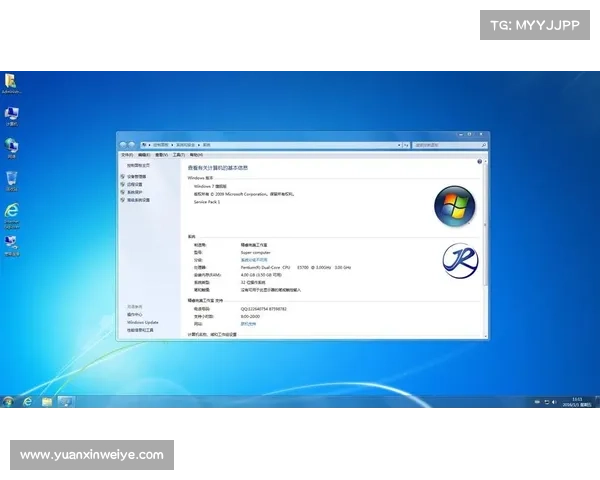Open System protection link in sidebar
The width and height of the screenshot is (600, 480).
tap(134, 192)
